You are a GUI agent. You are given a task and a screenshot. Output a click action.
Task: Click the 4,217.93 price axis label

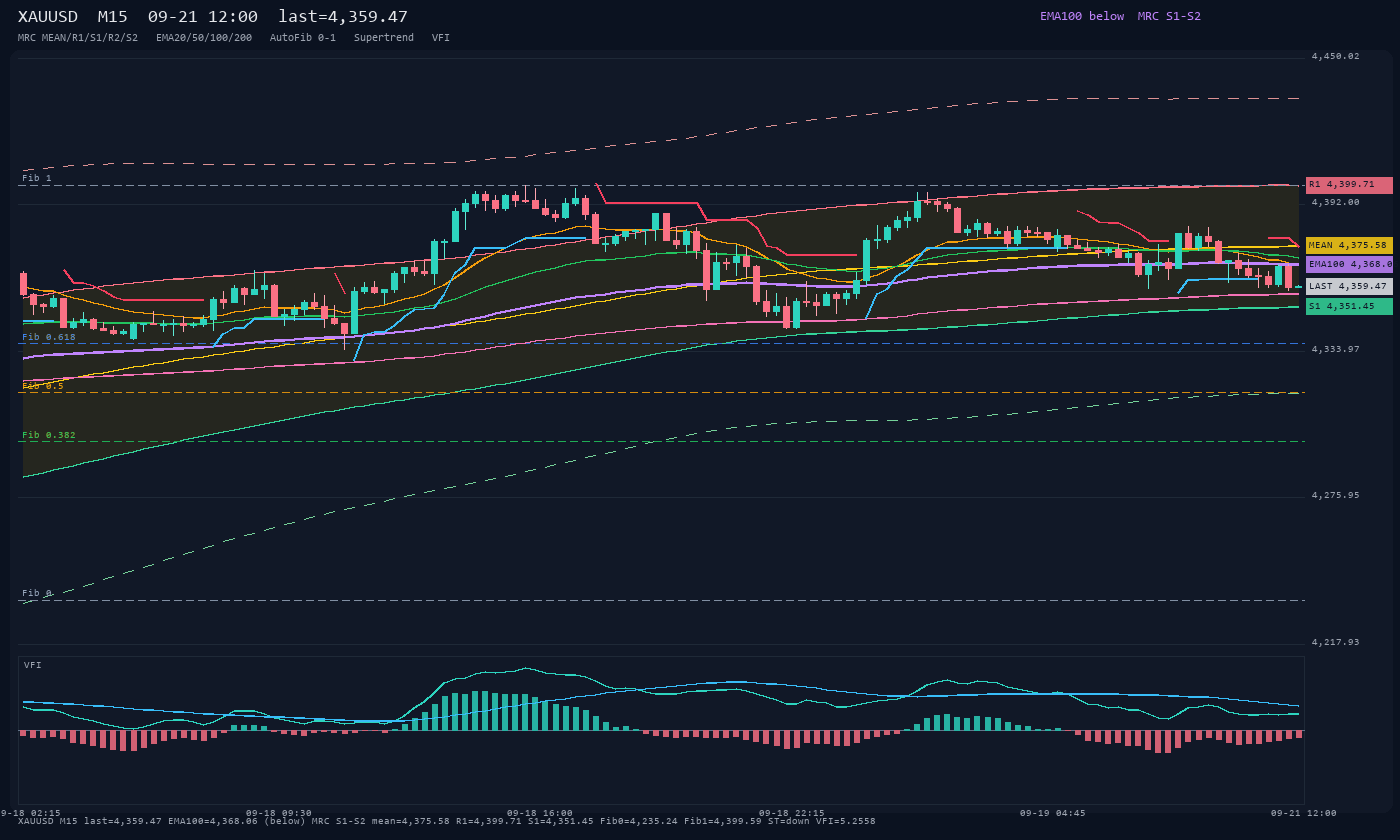(x=1336, y=642)
